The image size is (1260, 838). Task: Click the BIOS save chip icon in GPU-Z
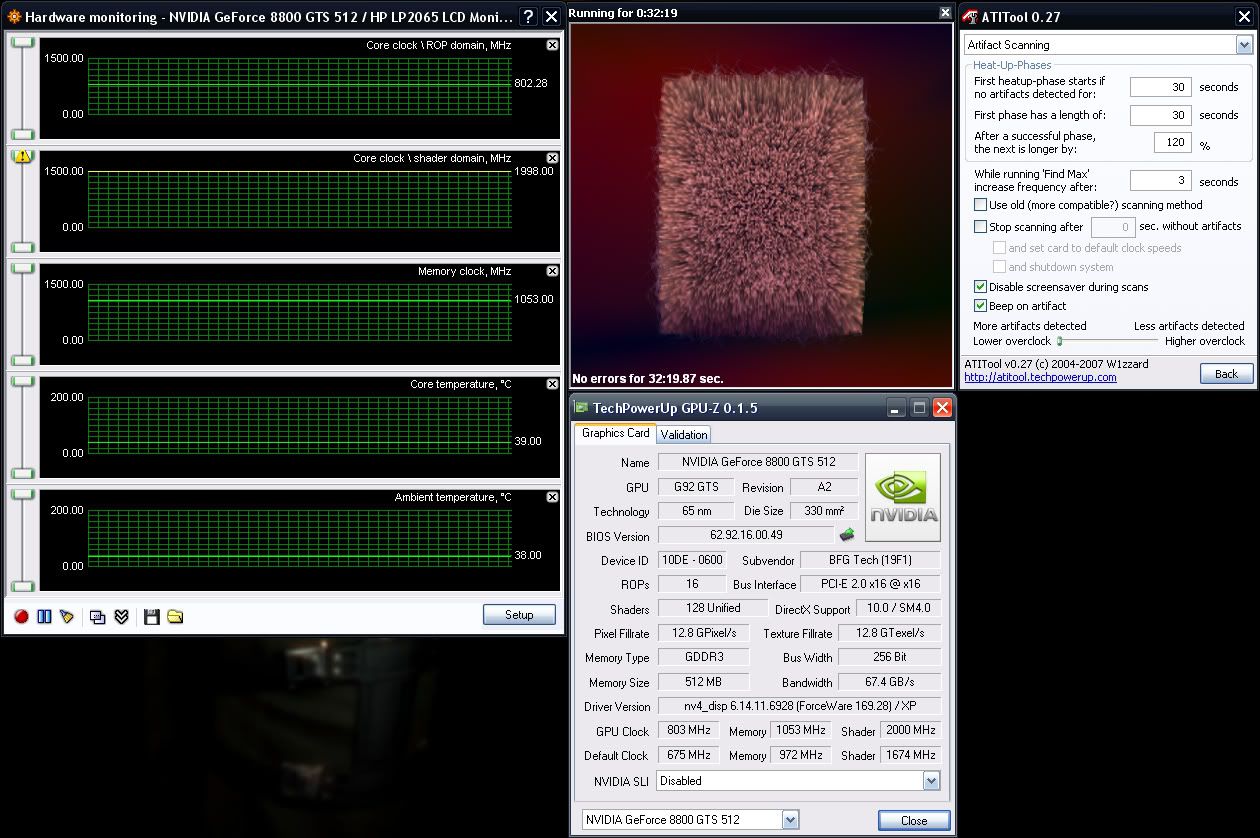[846, 535]
